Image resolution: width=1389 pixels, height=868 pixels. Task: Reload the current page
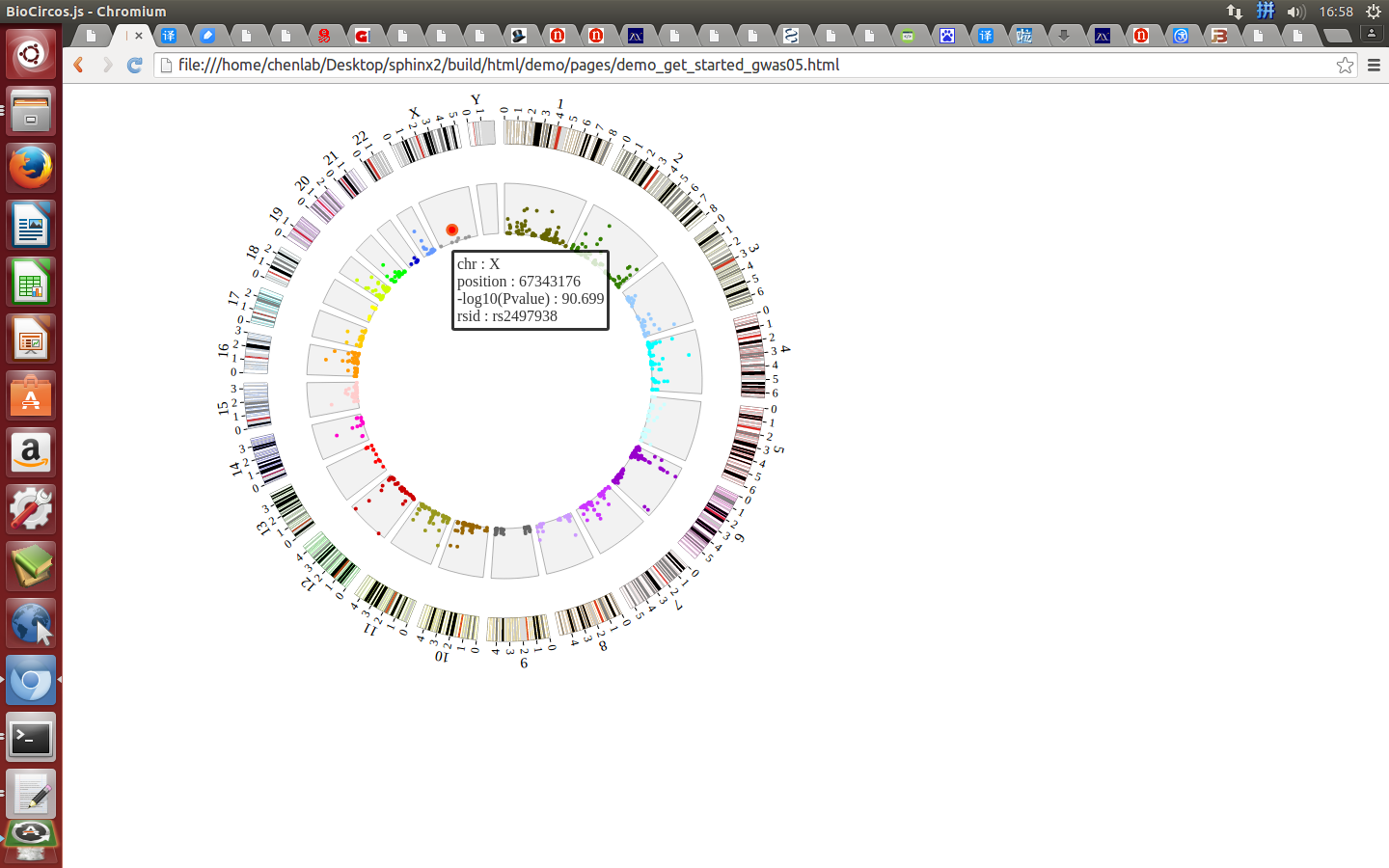135,65
